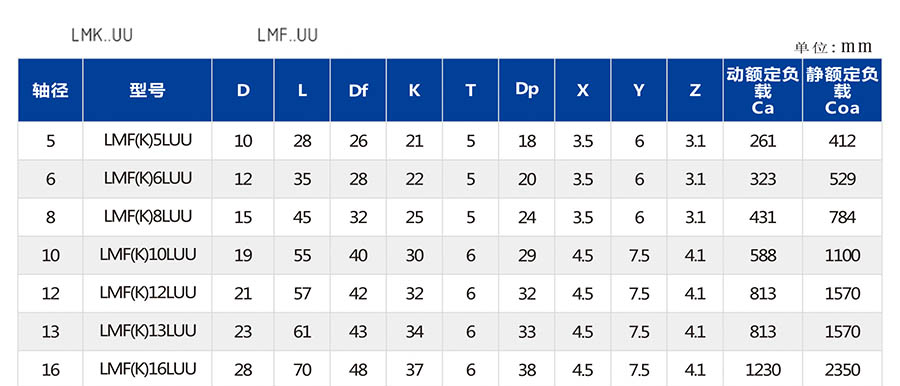The image size is (900, 386).
Task: Select the LMF(K)10LUU model entry
Action: [x=148, y=254]
